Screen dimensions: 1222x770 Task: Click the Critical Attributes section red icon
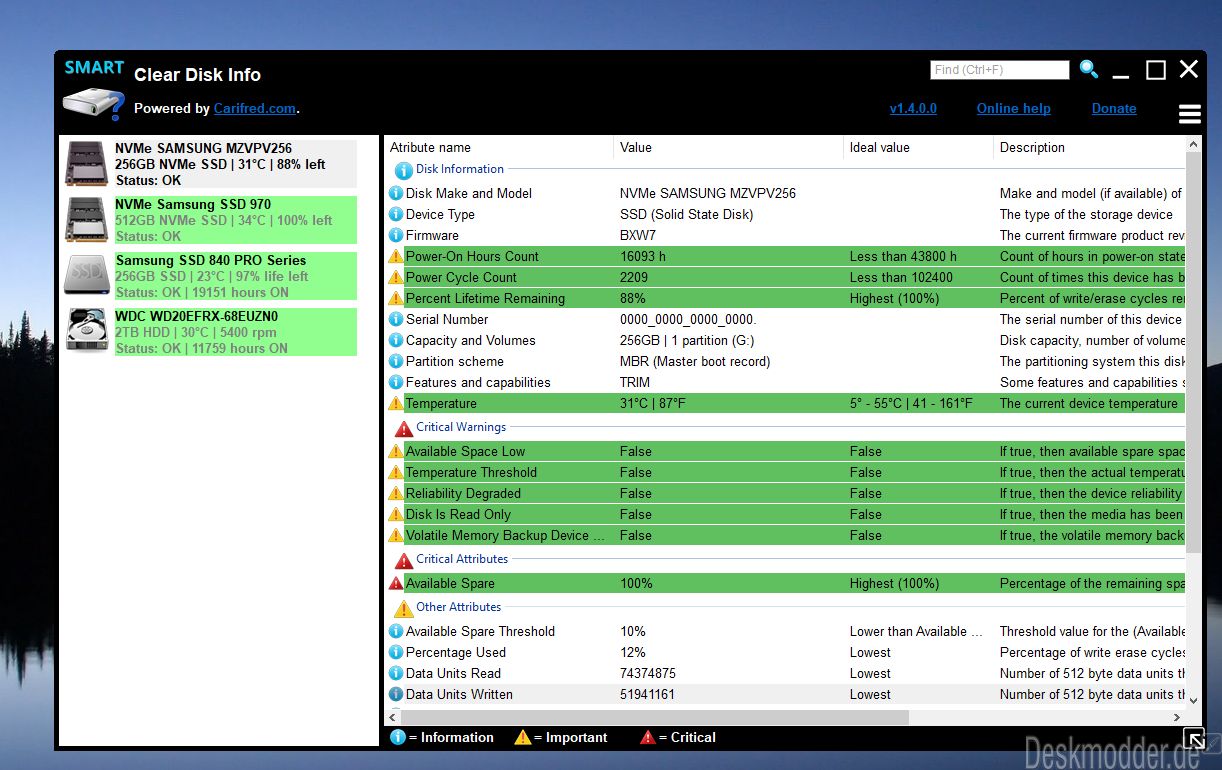click(x=404, y=560)
